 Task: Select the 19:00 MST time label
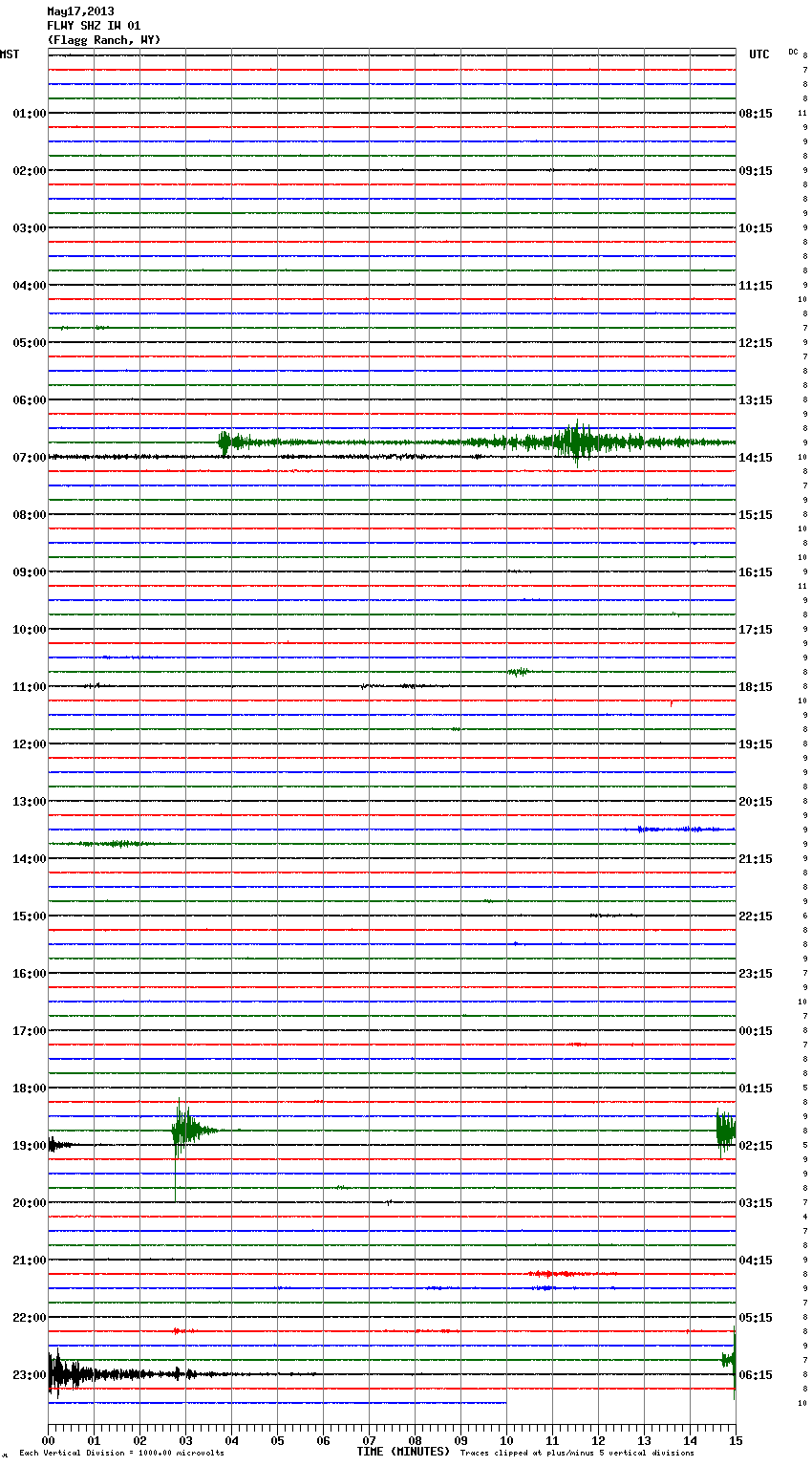pos(30,1146)
